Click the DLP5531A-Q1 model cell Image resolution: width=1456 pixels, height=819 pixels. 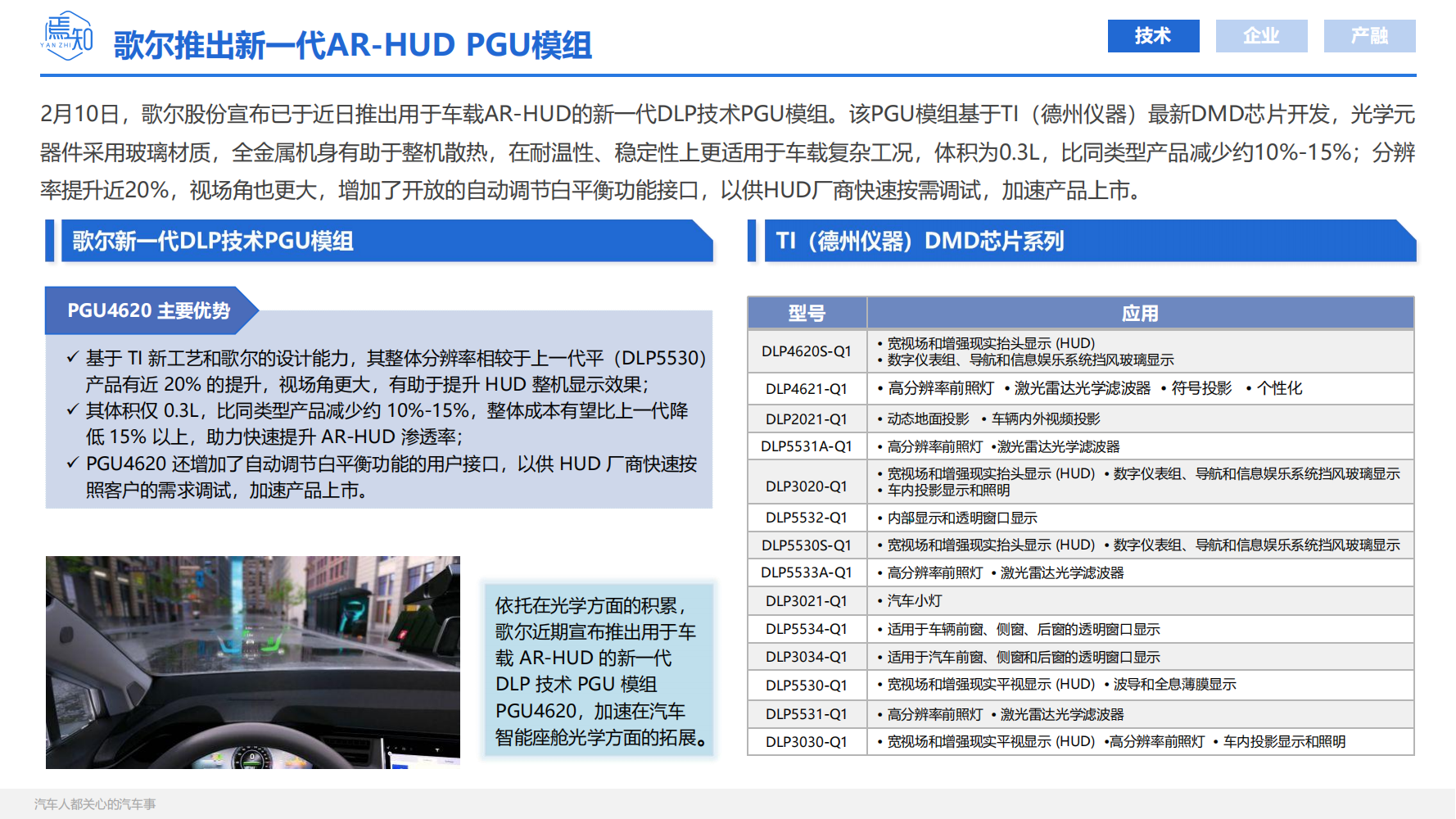coord(807,446)
